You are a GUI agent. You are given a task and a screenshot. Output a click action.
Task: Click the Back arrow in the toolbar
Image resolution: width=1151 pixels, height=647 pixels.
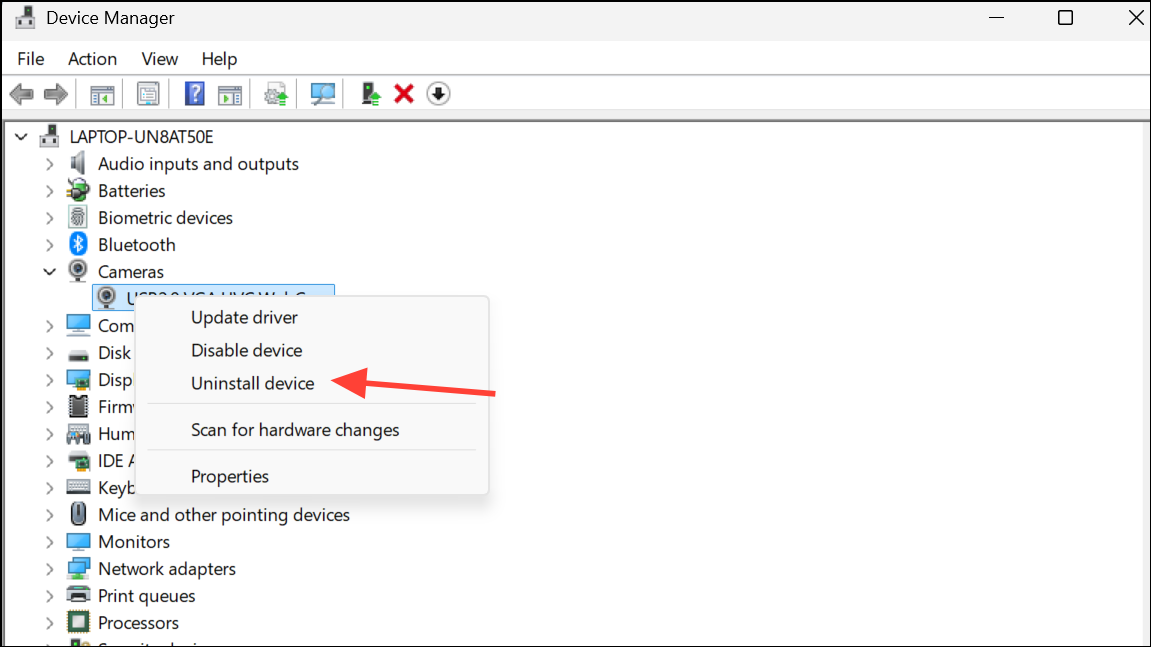(21, 94)
